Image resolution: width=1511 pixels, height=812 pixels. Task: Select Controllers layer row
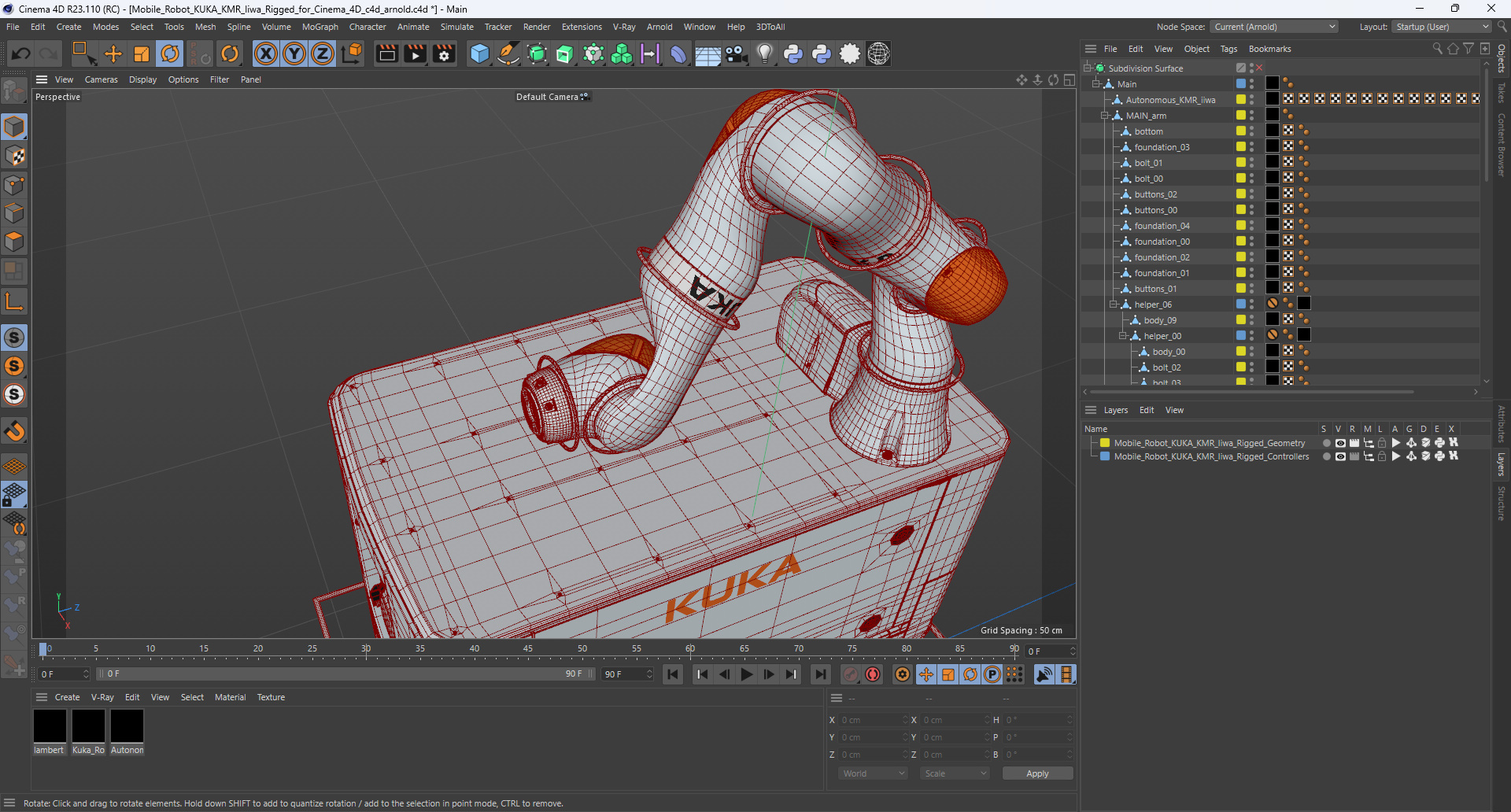[1211, 456]
